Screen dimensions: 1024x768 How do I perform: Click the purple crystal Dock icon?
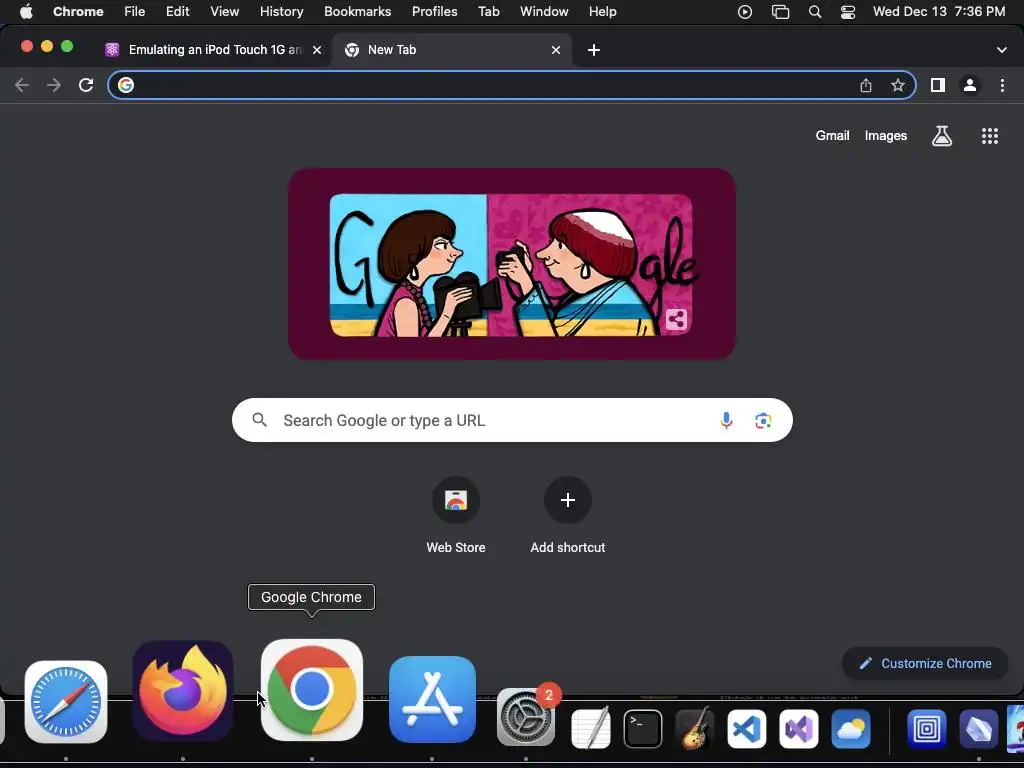pyautogui.click(x=978, y=729)
